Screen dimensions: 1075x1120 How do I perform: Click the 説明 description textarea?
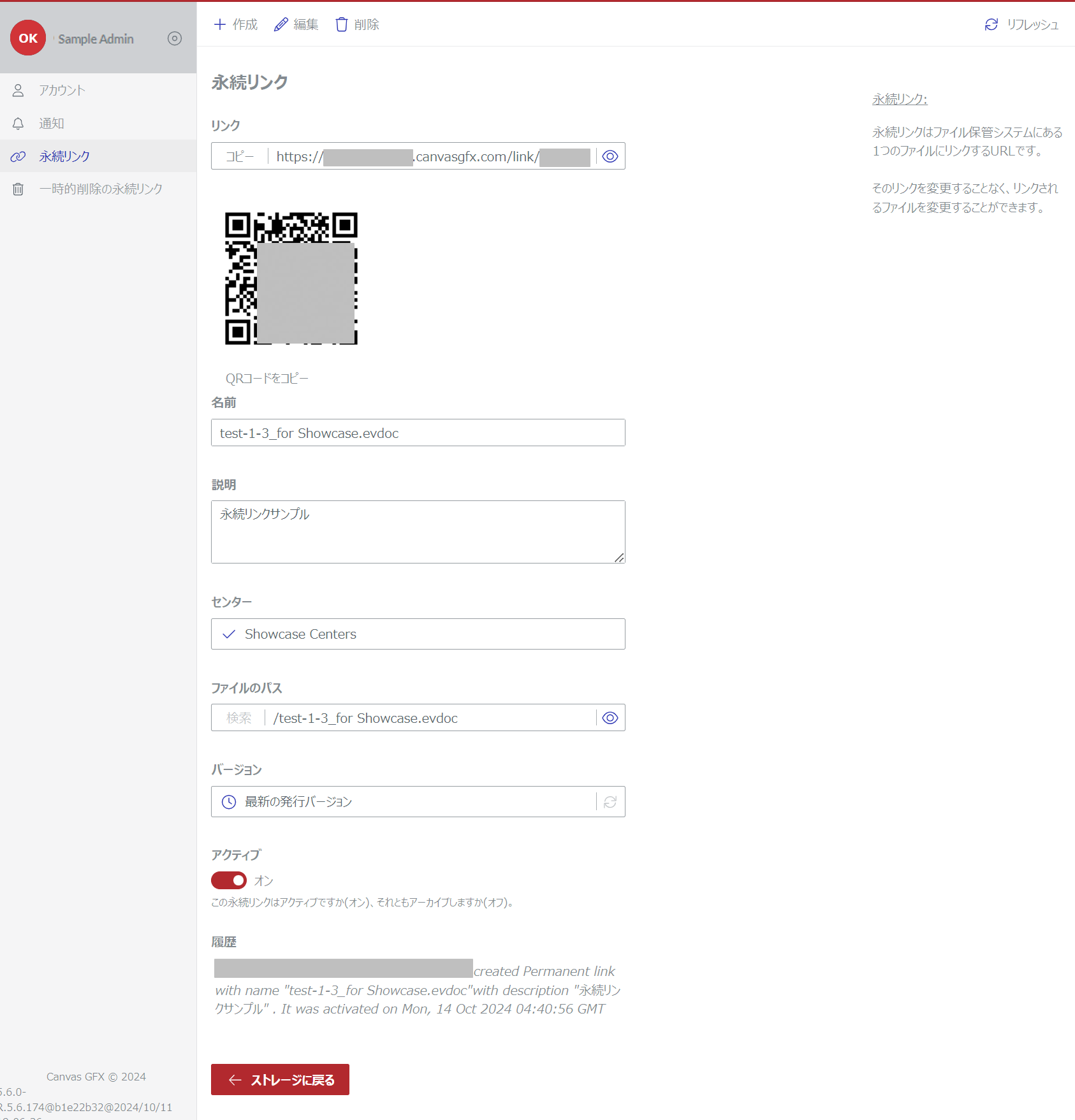[x=418, y=532]
